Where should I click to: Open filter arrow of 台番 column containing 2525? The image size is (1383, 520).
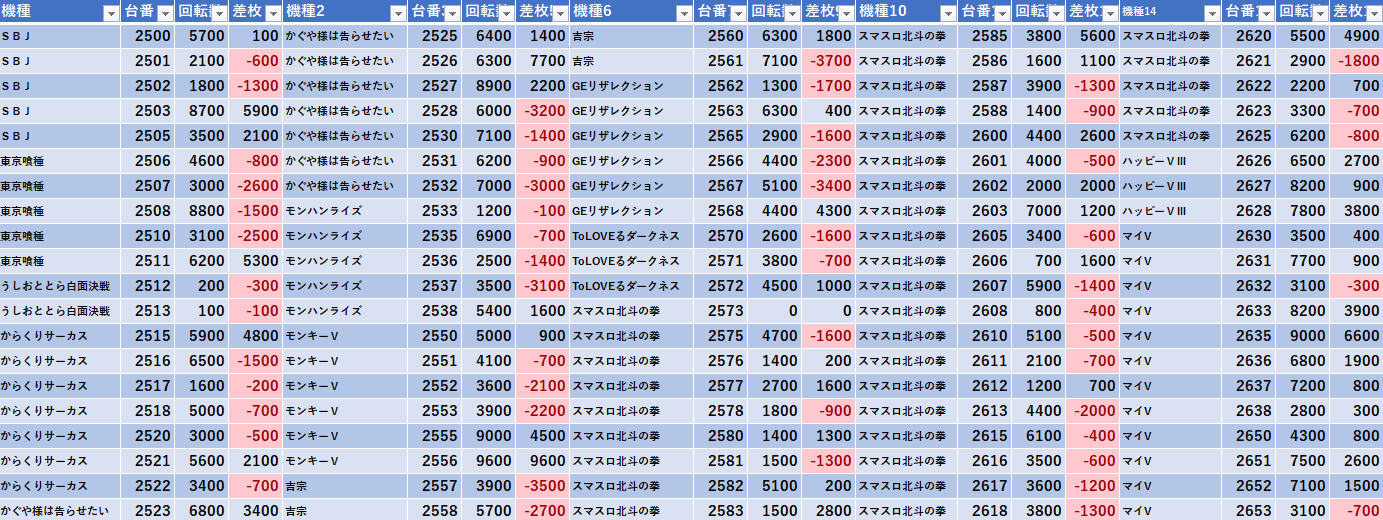[x=452, y=13]
